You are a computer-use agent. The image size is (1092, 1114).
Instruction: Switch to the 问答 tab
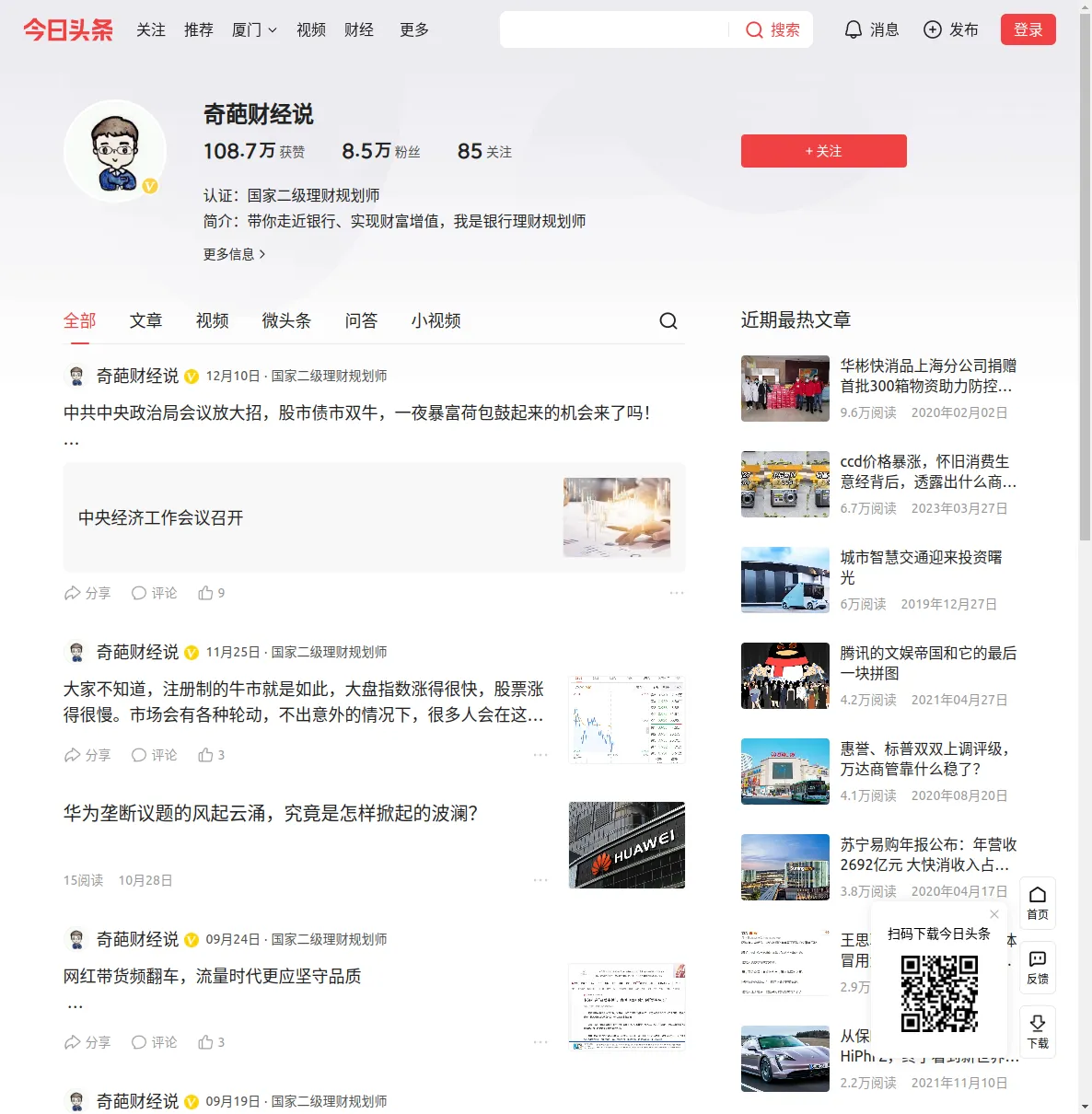click(x=361, y=320)
